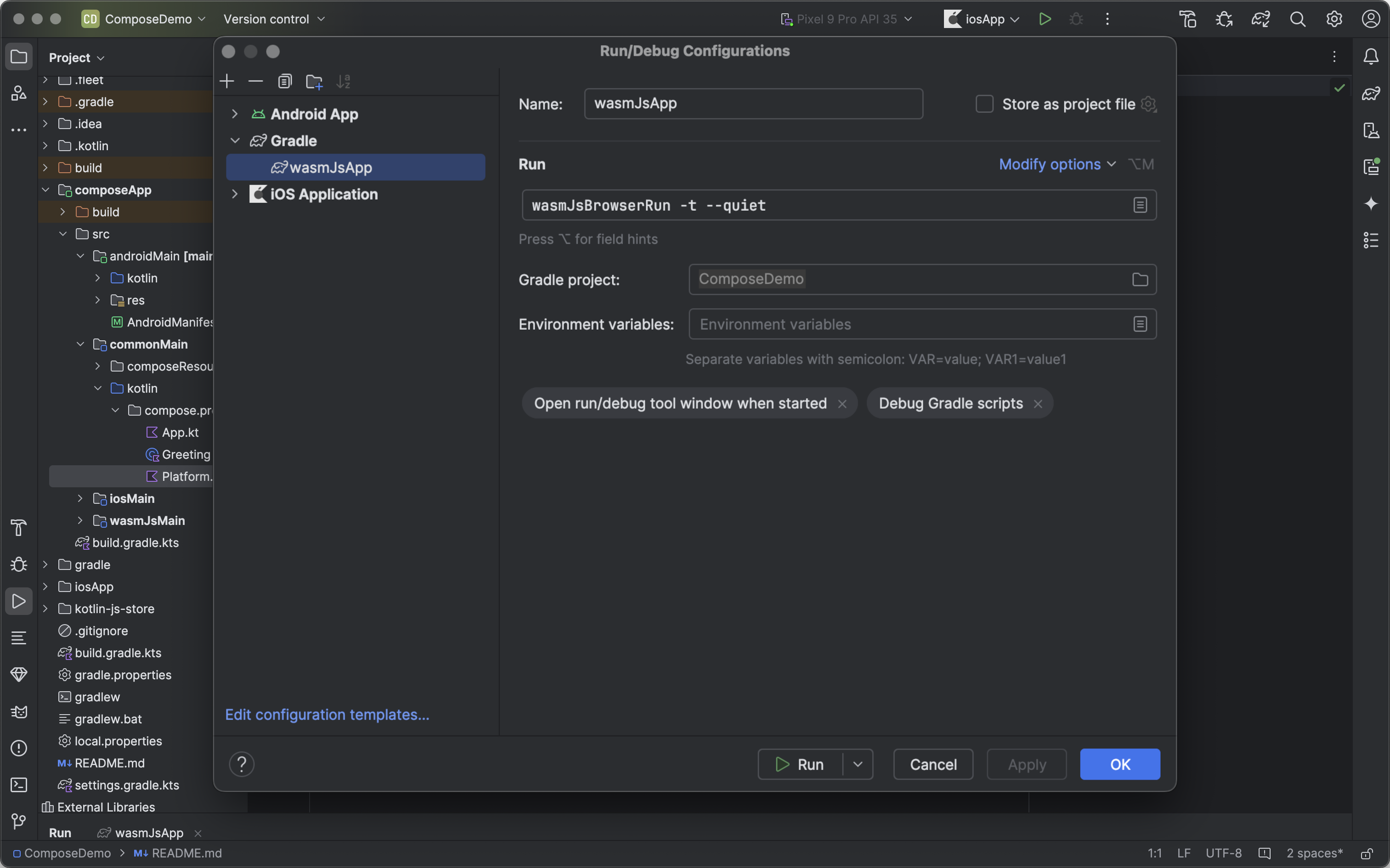
Task: Expand the iOS Application configuration
Action: coord(233,193)
